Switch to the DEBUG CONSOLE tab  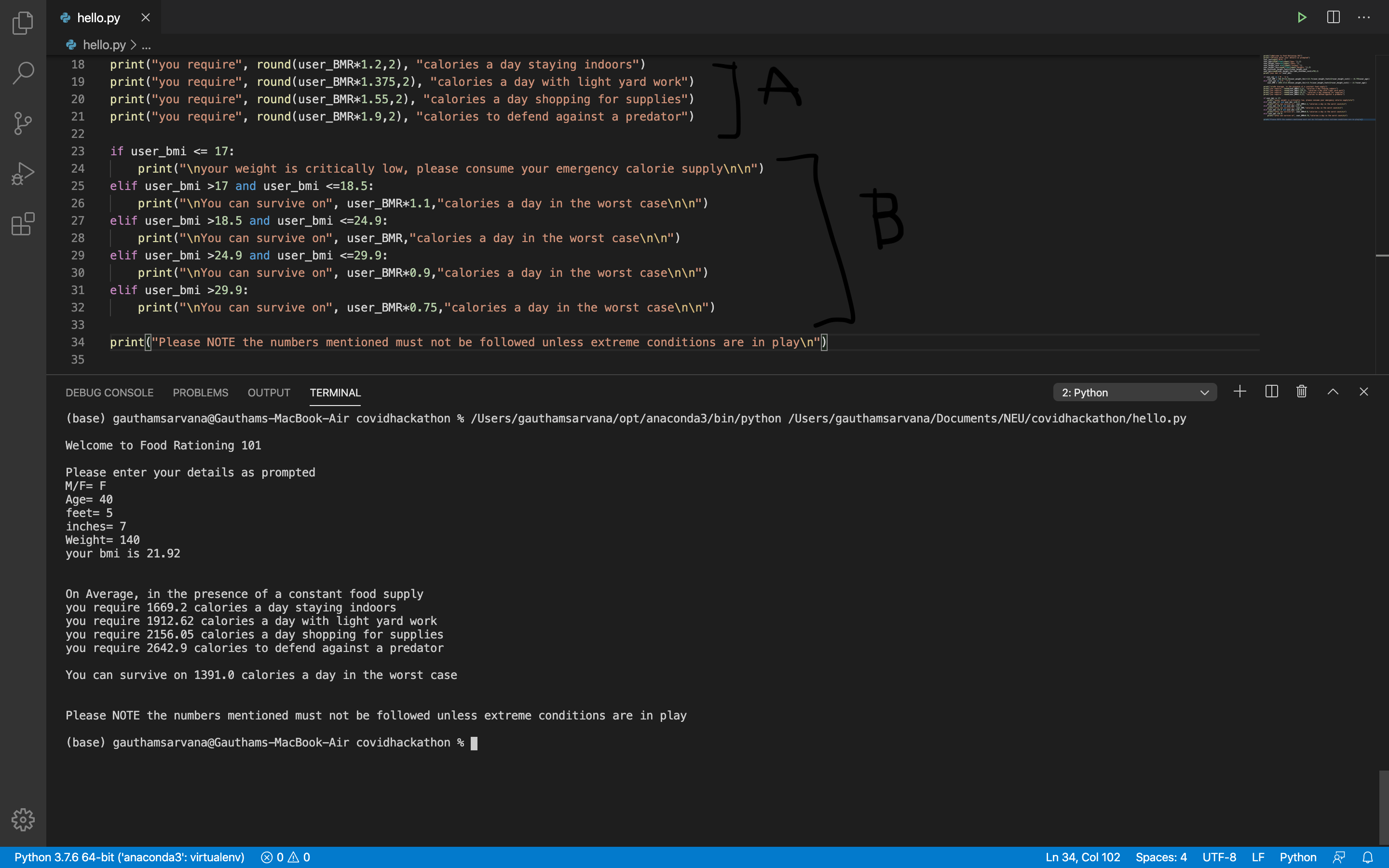coord(109,393)
